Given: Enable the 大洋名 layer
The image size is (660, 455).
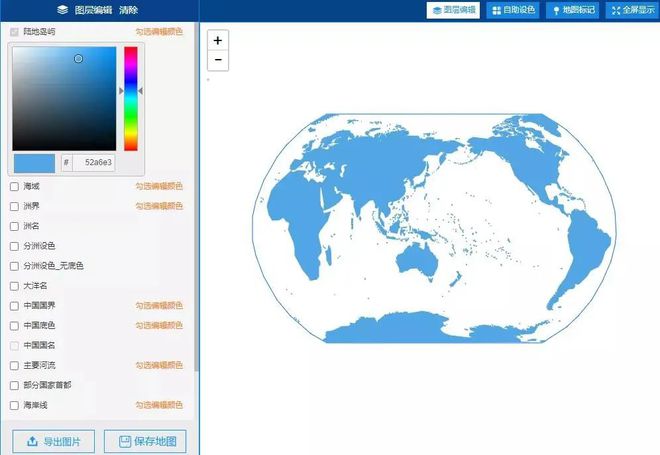Looking at the screenshot, I should [14, 286].
